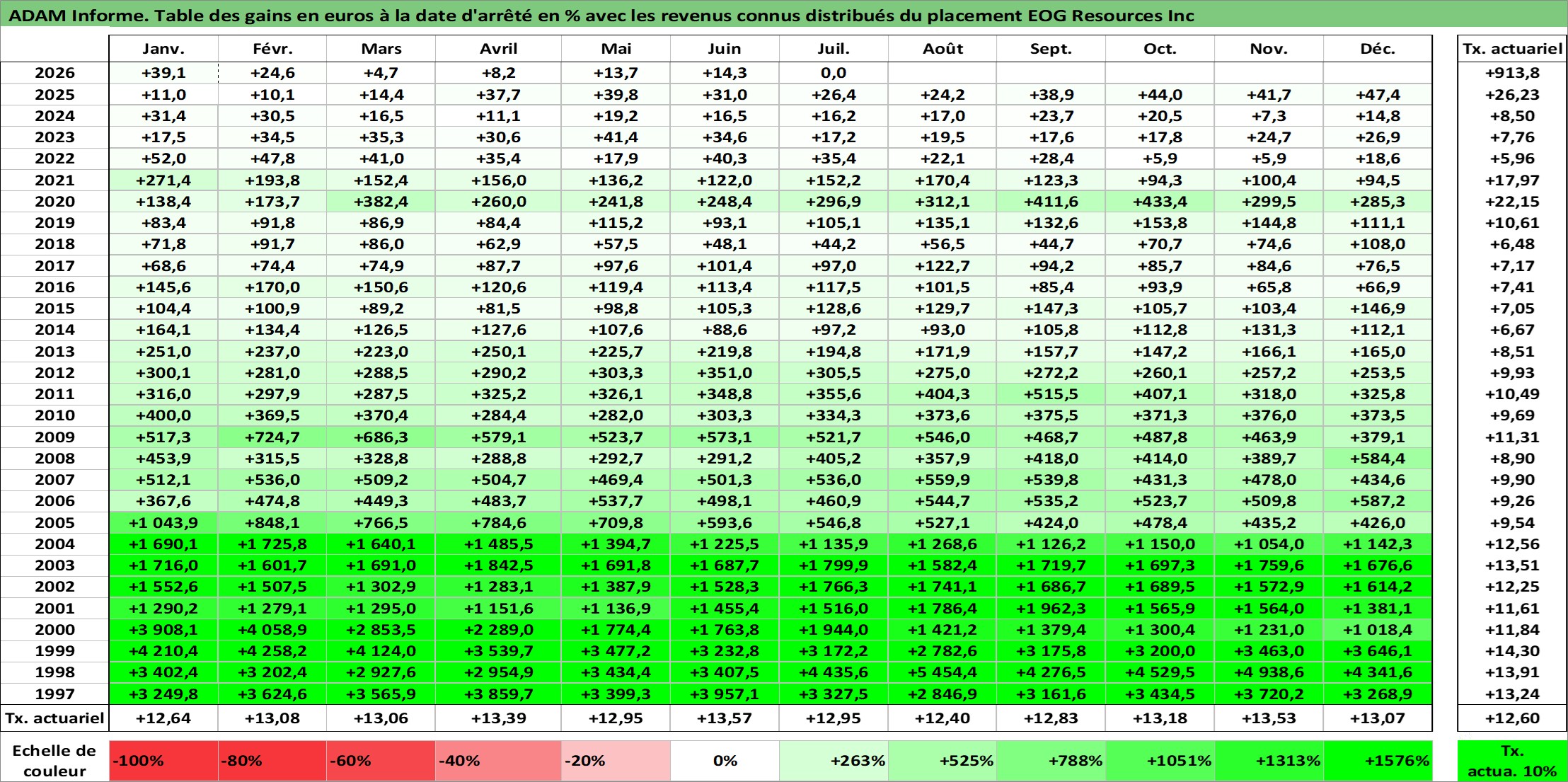1568x782 pixels.
Task: Select the +47,4 cell for Déc. 2025
Action: [x=1378, y=95]
